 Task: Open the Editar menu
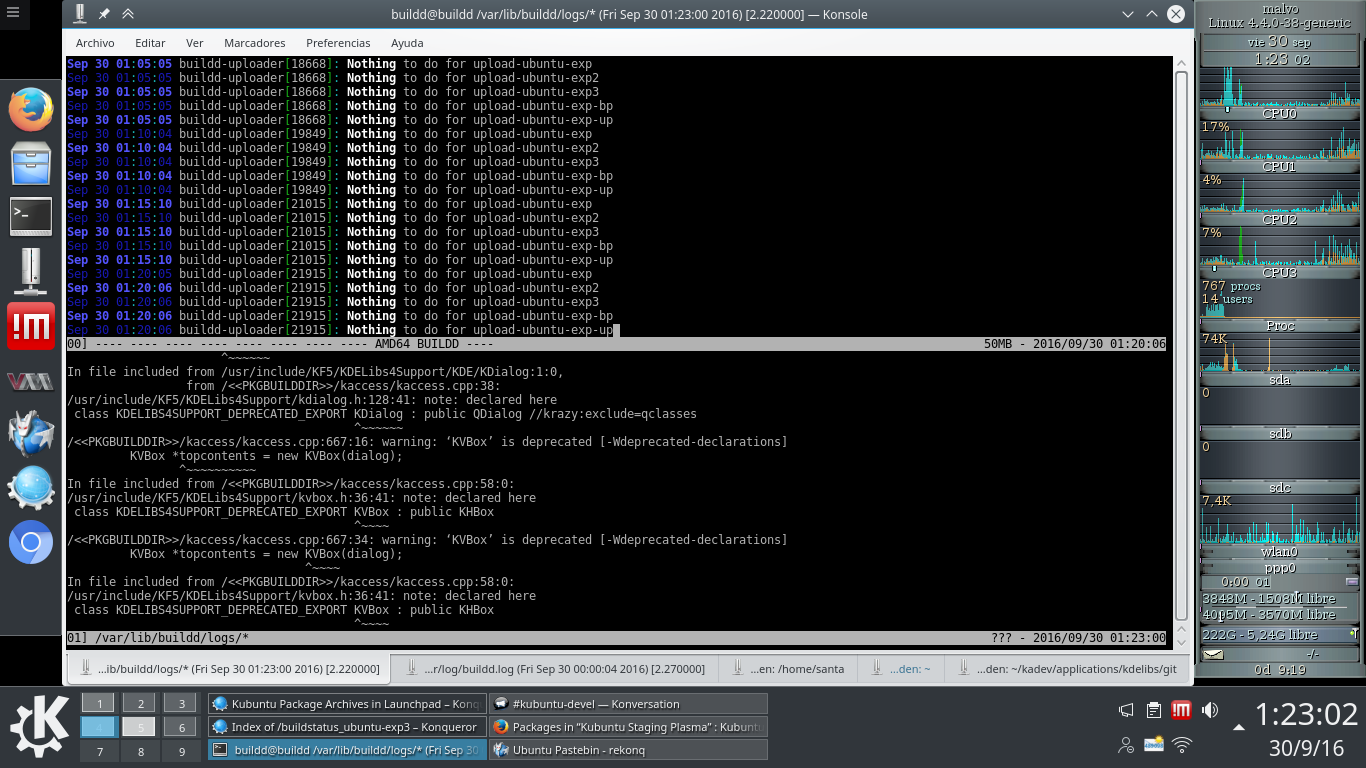tap(150, 43)
